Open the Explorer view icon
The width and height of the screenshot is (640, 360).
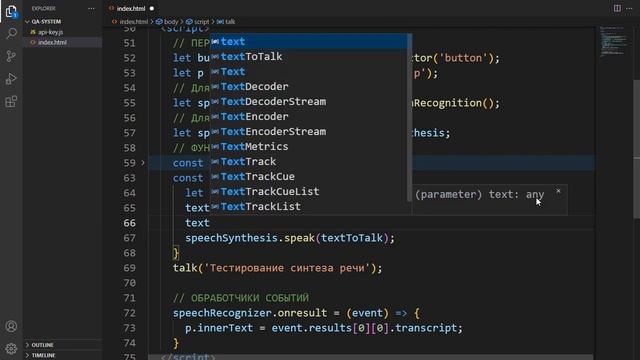click(x=11, y=11)
